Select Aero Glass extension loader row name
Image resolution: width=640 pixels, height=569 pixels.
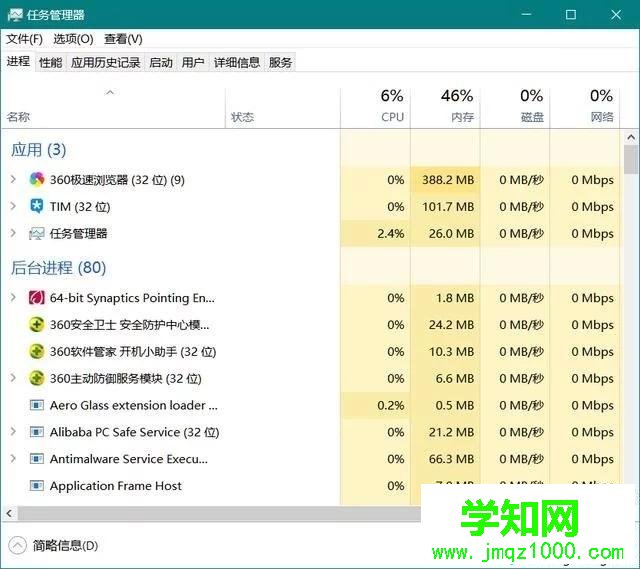click(133, 405)
